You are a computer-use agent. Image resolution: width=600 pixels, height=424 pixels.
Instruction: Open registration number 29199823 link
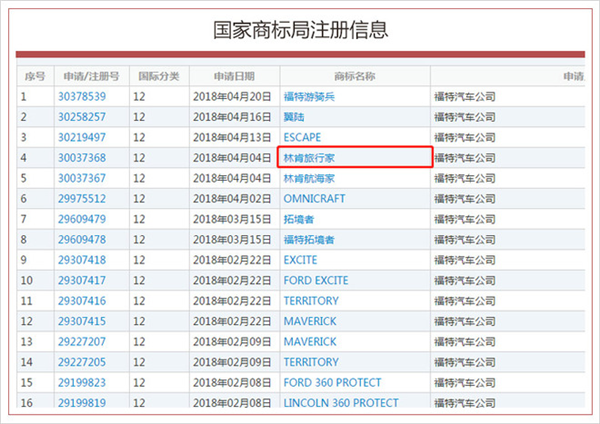[82, 382]
